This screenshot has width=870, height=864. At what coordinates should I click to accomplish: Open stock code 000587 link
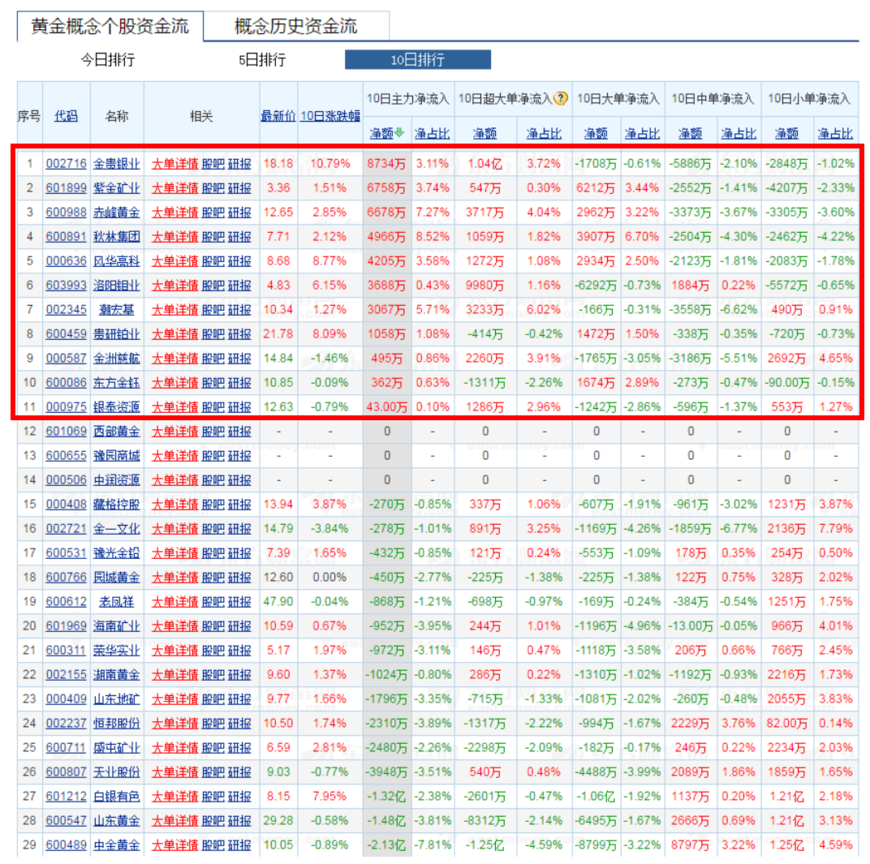point(66,358)
